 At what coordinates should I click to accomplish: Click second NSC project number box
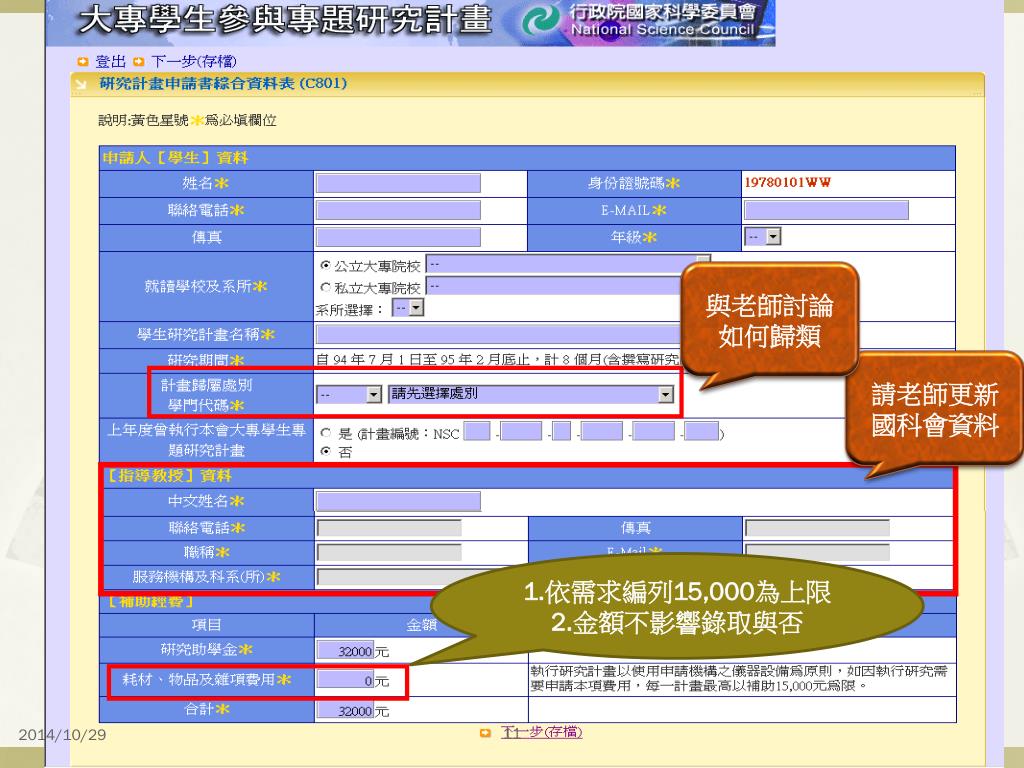pos(521,431)
